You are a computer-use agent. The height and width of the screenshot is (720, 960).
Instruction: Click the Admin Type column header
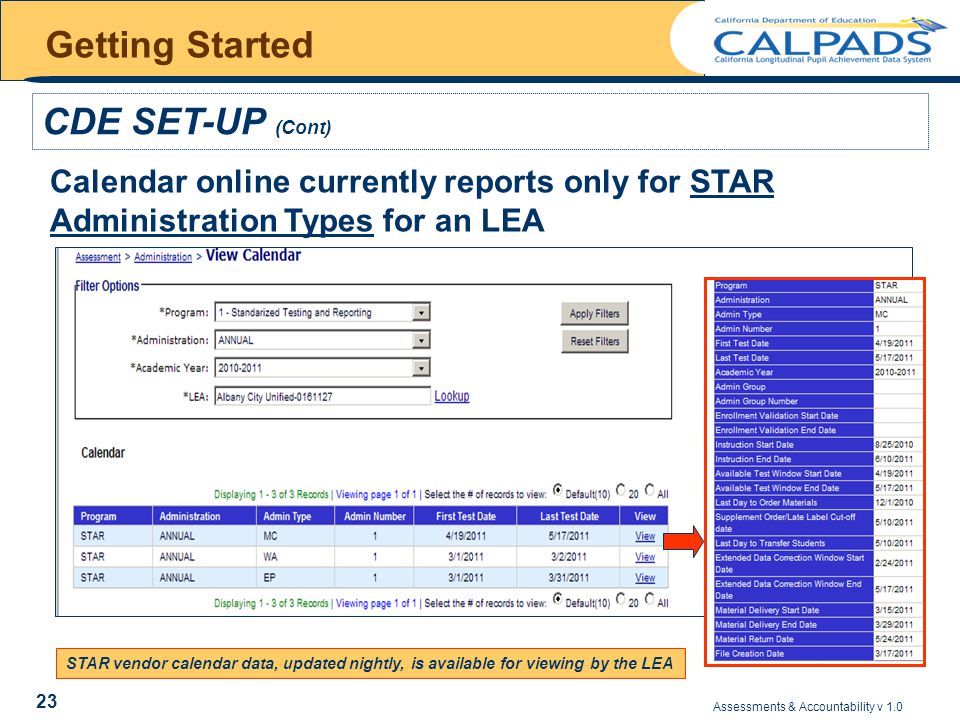pyautogui.click(x=295, y=516)
